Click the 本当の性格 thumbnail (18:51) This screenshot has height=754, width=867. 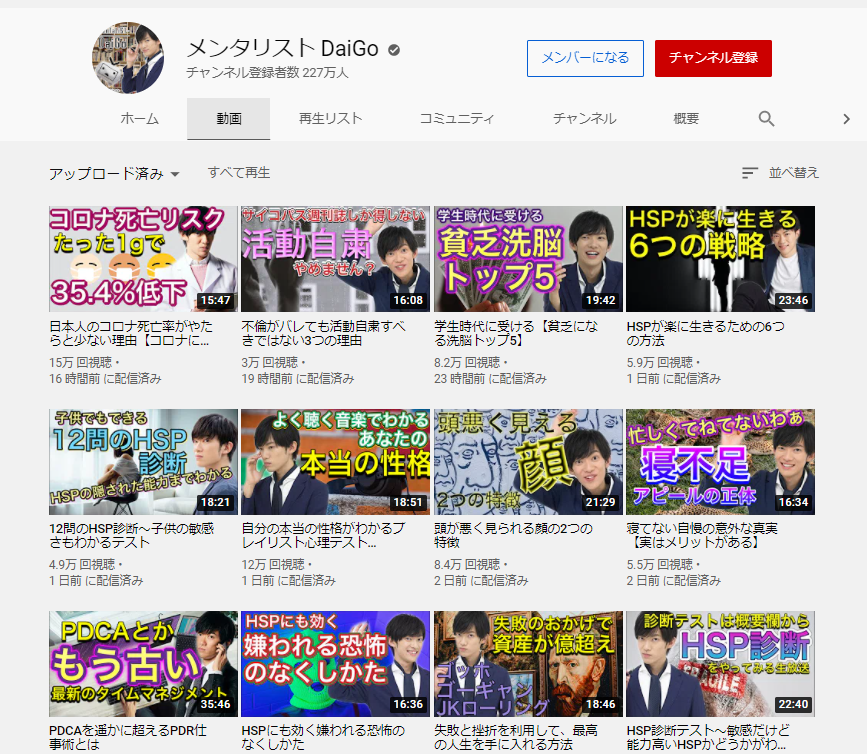point(336,462)
